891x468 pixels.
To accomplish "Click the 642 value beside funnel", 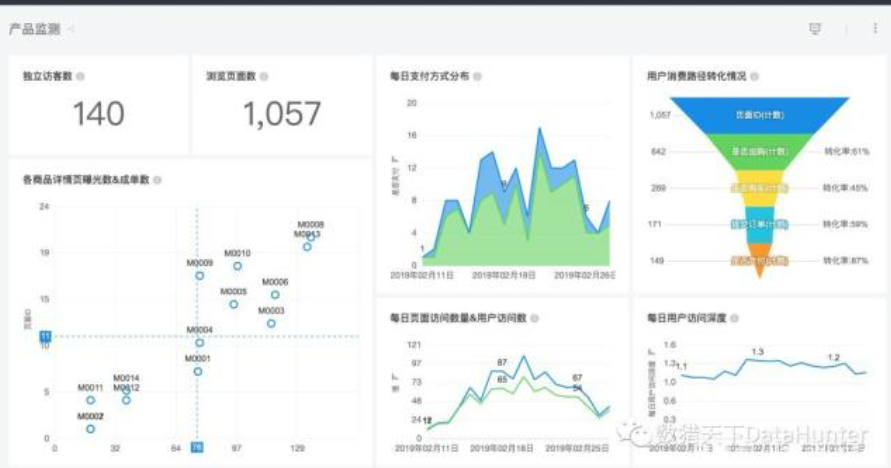I will click(658, 152).
